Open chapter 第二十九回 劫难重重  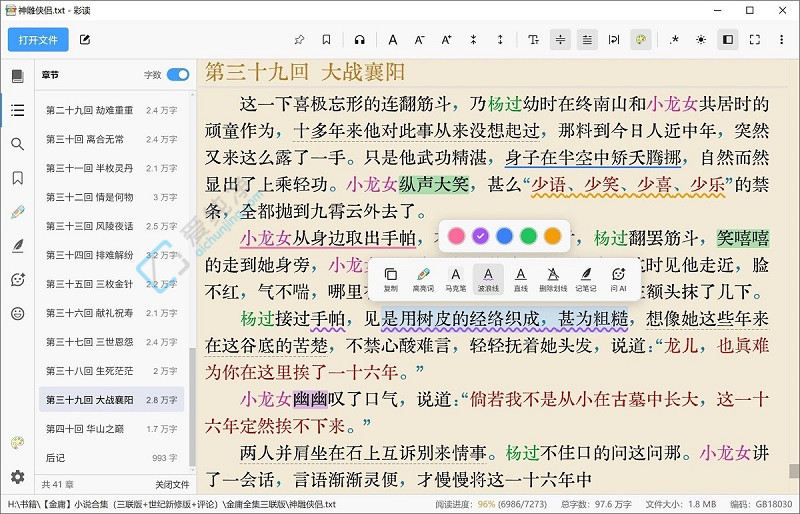tap(111, 110)
